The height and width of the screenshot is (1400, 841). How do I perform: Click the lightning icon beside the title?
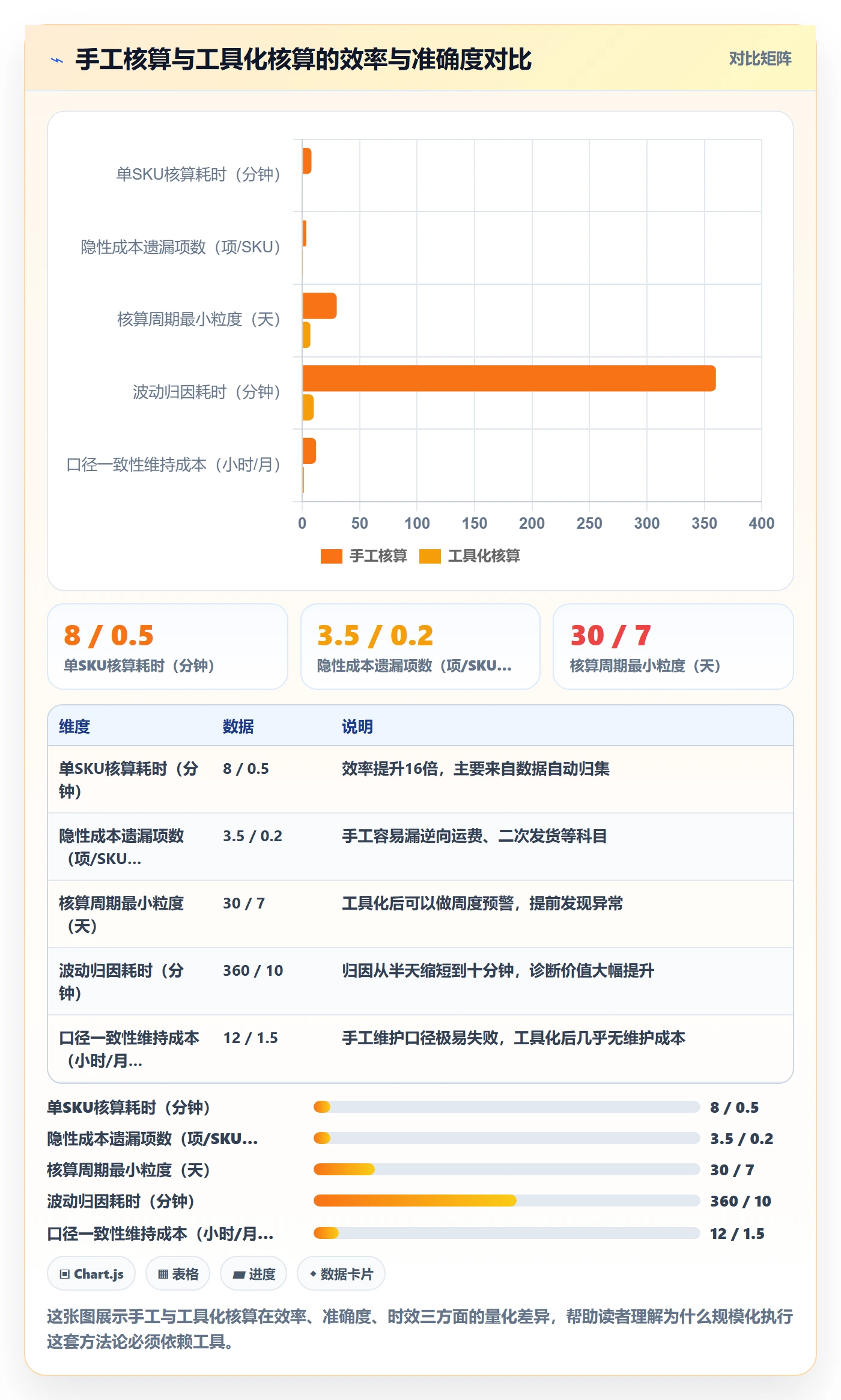57,59
